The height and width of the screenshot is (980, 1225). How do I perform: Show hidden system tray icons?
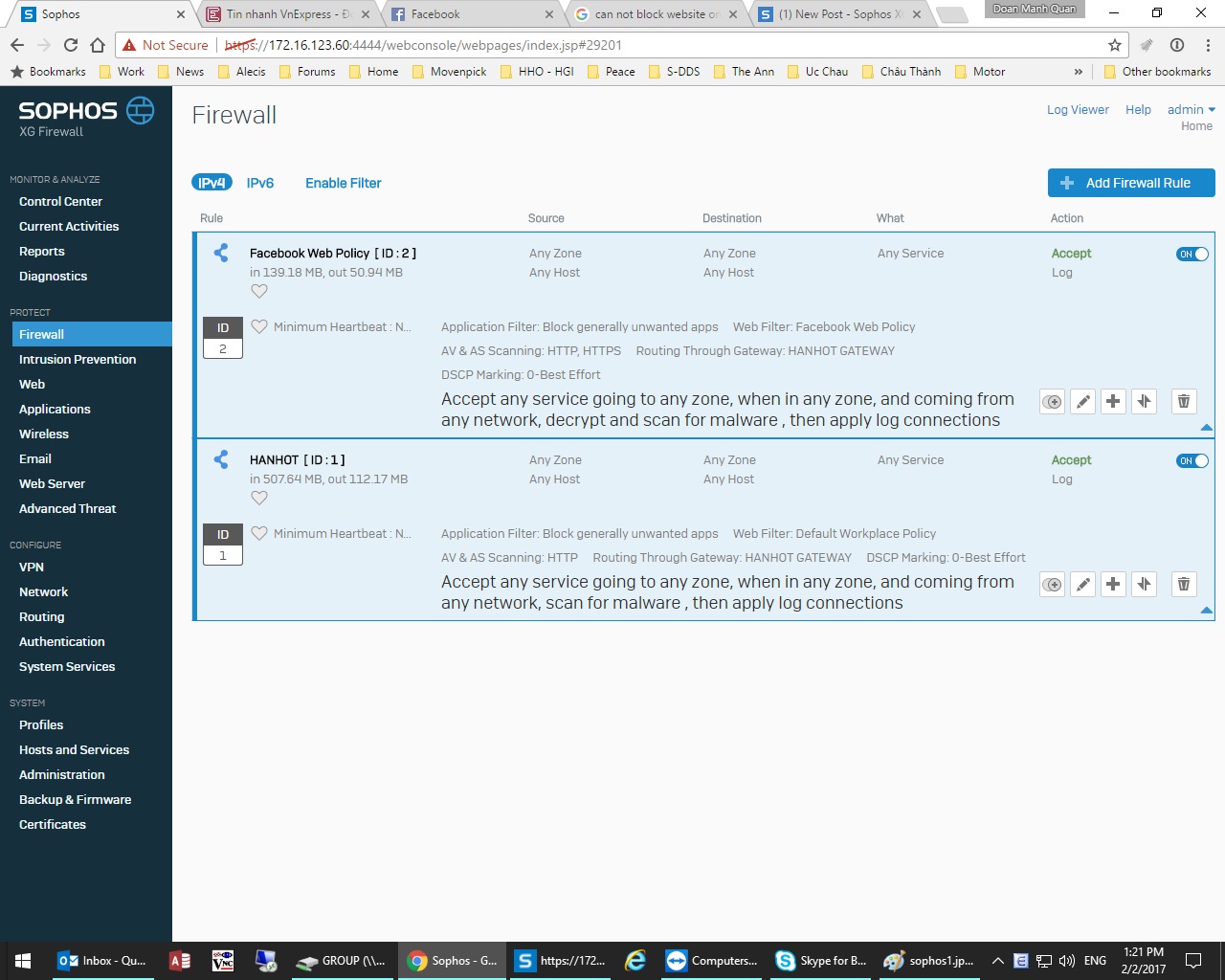[x=997, y=961]
